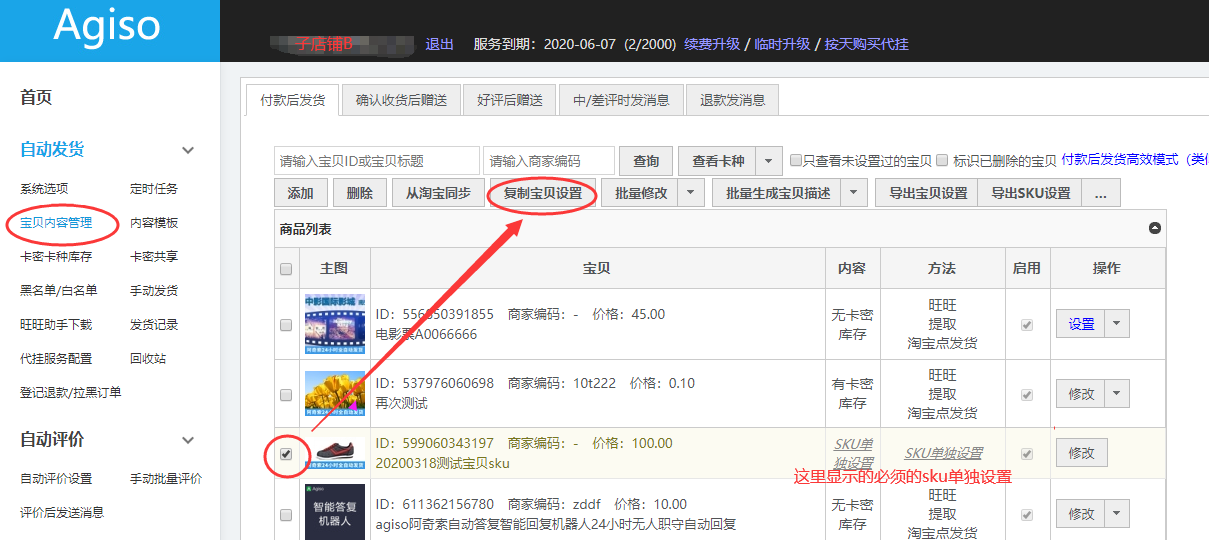Open 宝贝内容管理 in the sidebar
Image resolution: width=1209 pixels, height=540 pixels.
tap(56, 222)
